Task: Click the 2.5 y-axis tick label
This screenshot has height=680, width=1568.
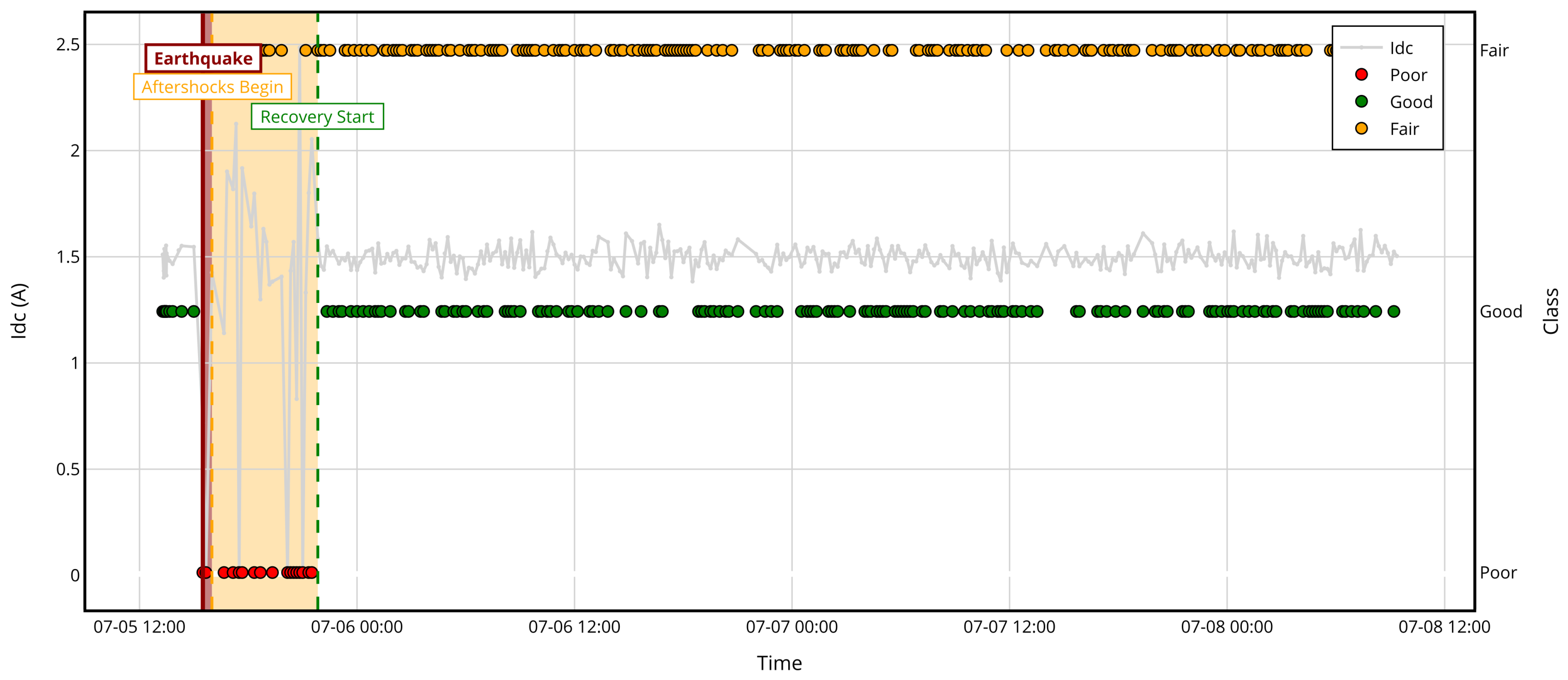Action: coord(68,44)
